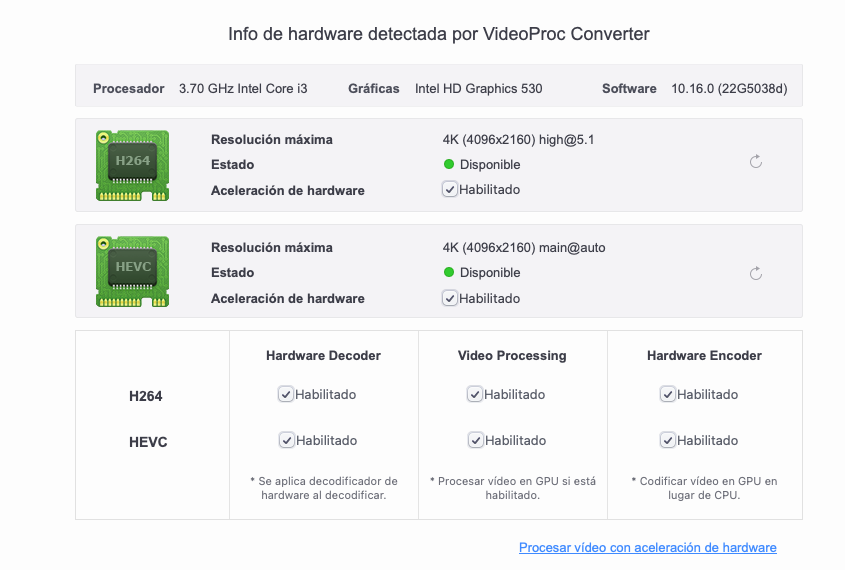Click the Hardware Decoder column header

coord(323,356)
